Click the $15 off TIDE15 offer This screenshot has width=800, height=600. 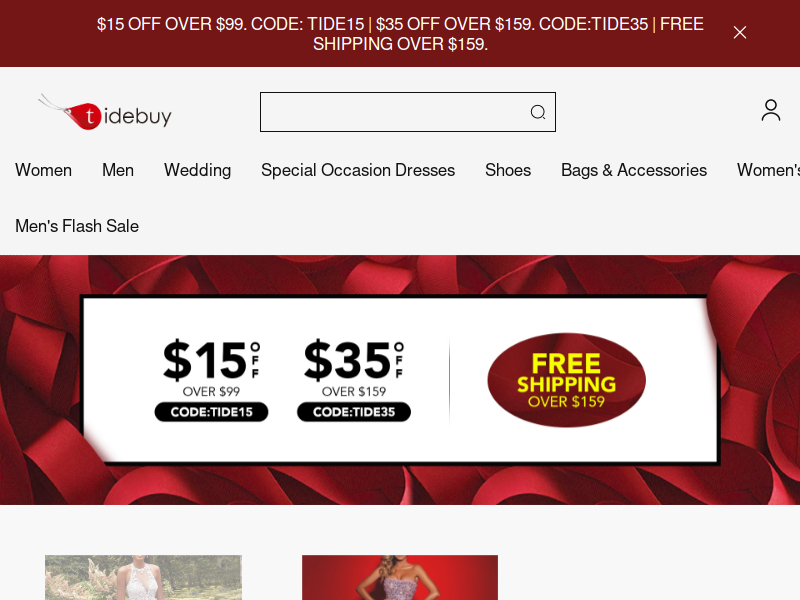(x=211, y=380)
